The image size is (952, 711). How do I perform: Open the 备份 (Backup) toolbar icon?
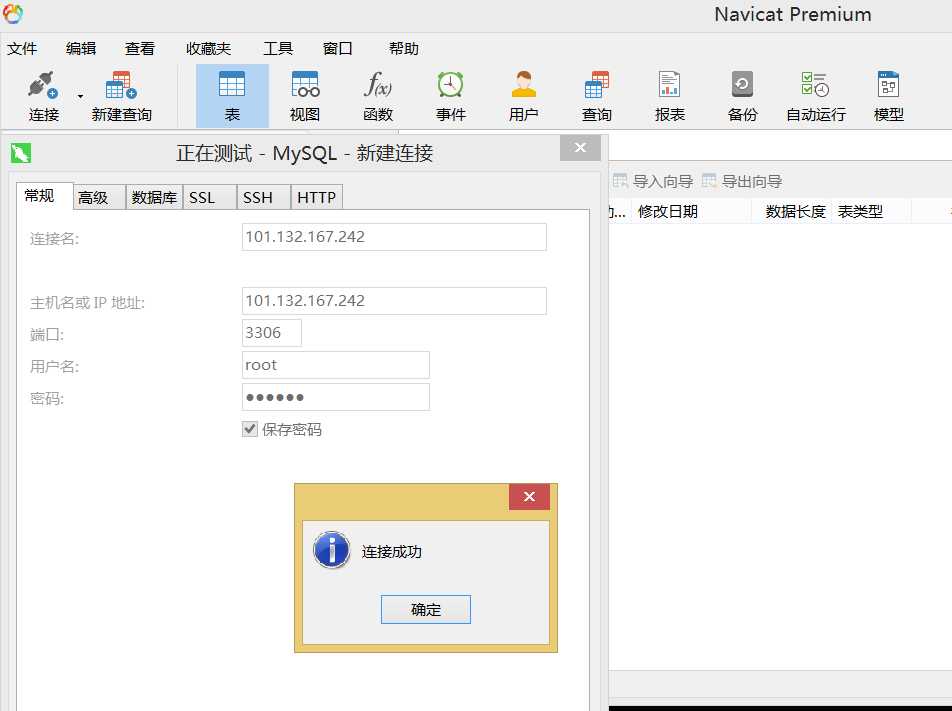coord(742,96)
